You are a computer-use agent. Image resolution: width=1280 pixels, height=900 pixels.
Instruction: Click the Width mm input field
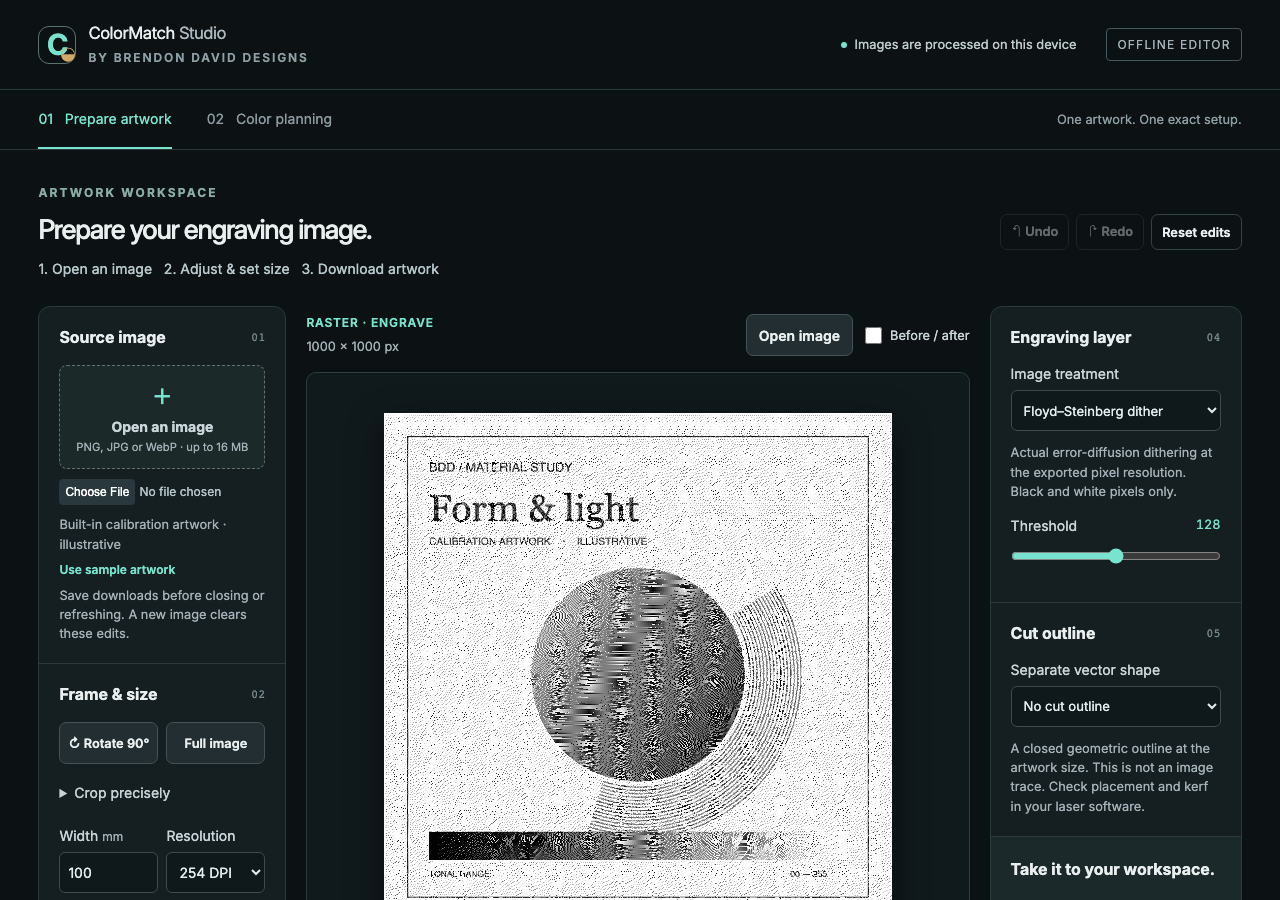pos(108,872)
